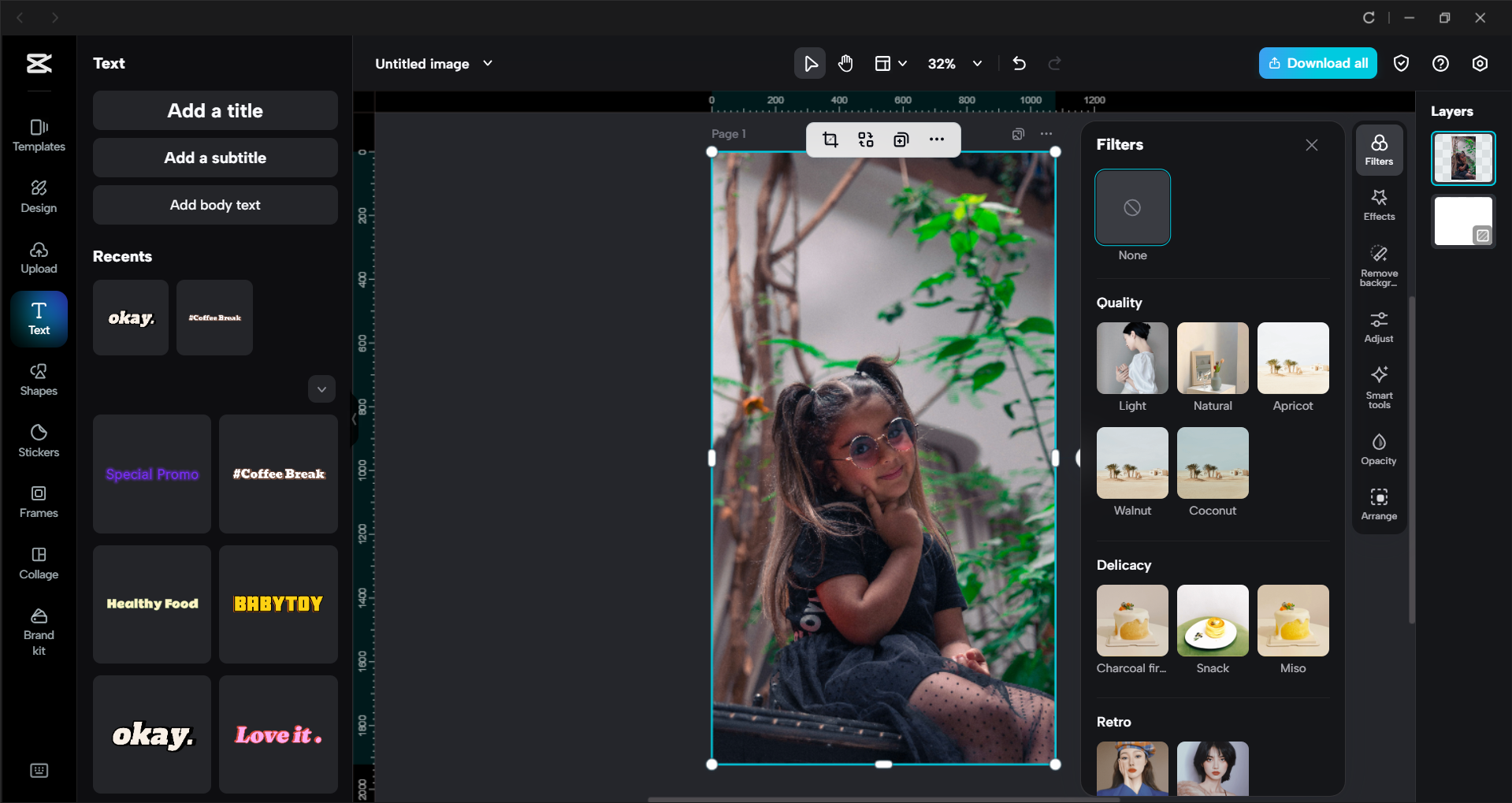Open the Collage panel

coord(39,562)
